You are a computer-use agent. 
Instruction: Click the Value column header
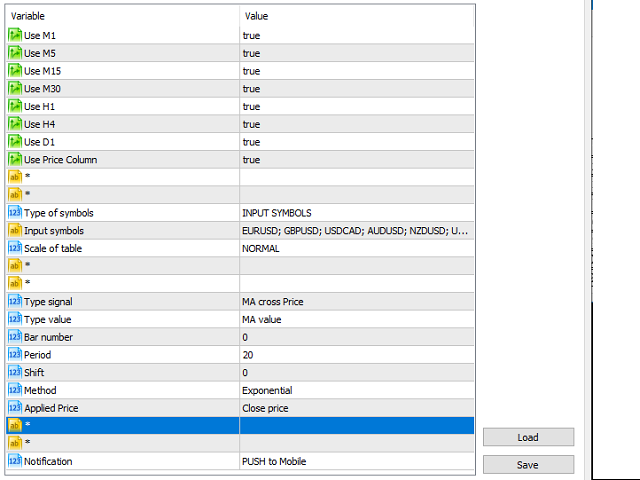click(x=355, y=16)
